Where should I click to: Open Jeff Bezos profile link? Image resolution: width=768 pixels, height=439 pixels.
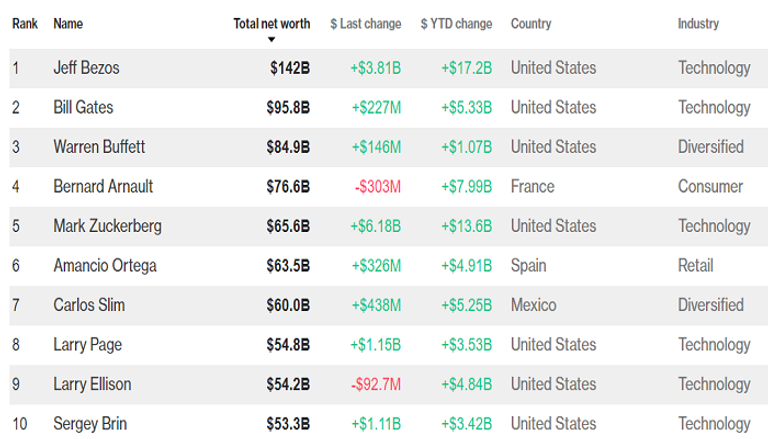(x=89, y=68)
